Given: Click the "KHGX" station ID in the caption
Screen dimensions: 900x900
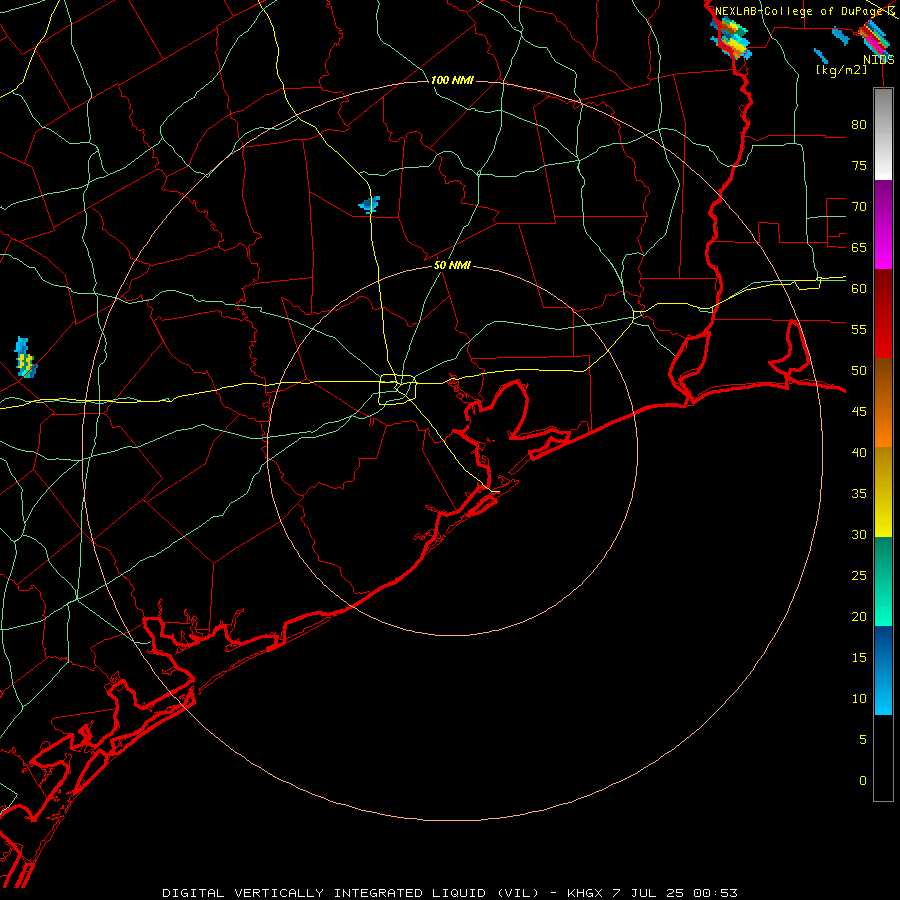Looking at the screenshot, I should 584,893.
